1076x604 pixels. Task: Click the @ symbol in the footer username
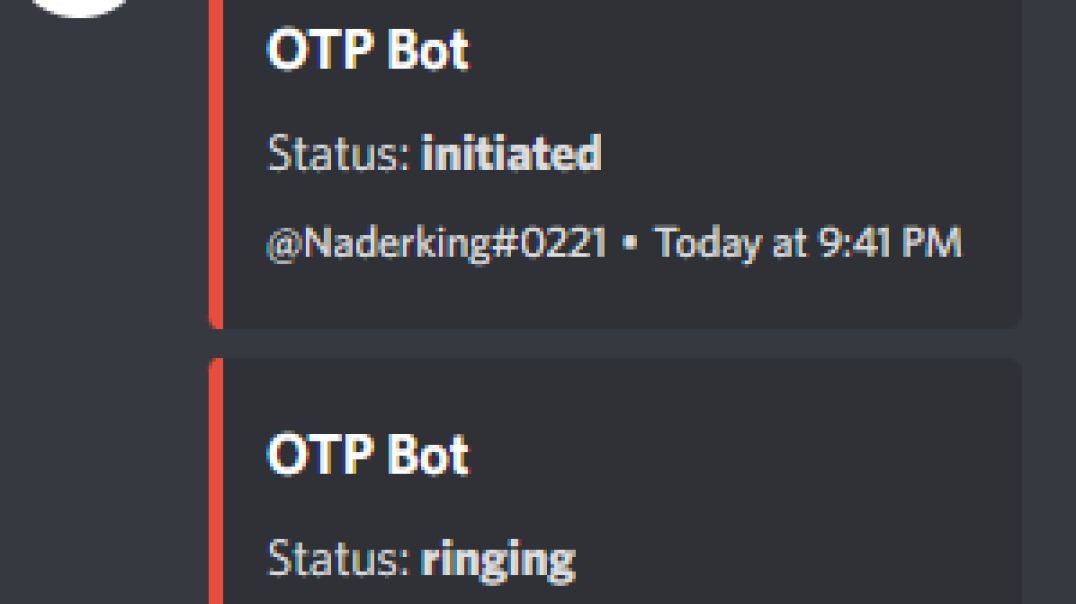tap(283, 244)
